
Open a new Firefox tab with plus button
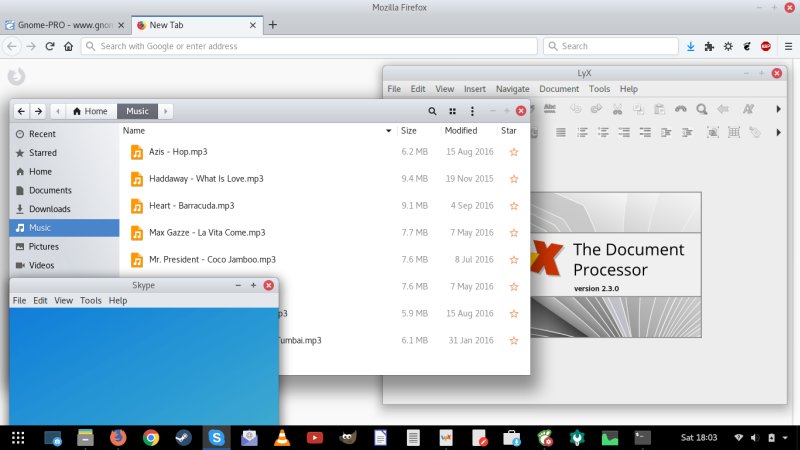pos(272,25)
